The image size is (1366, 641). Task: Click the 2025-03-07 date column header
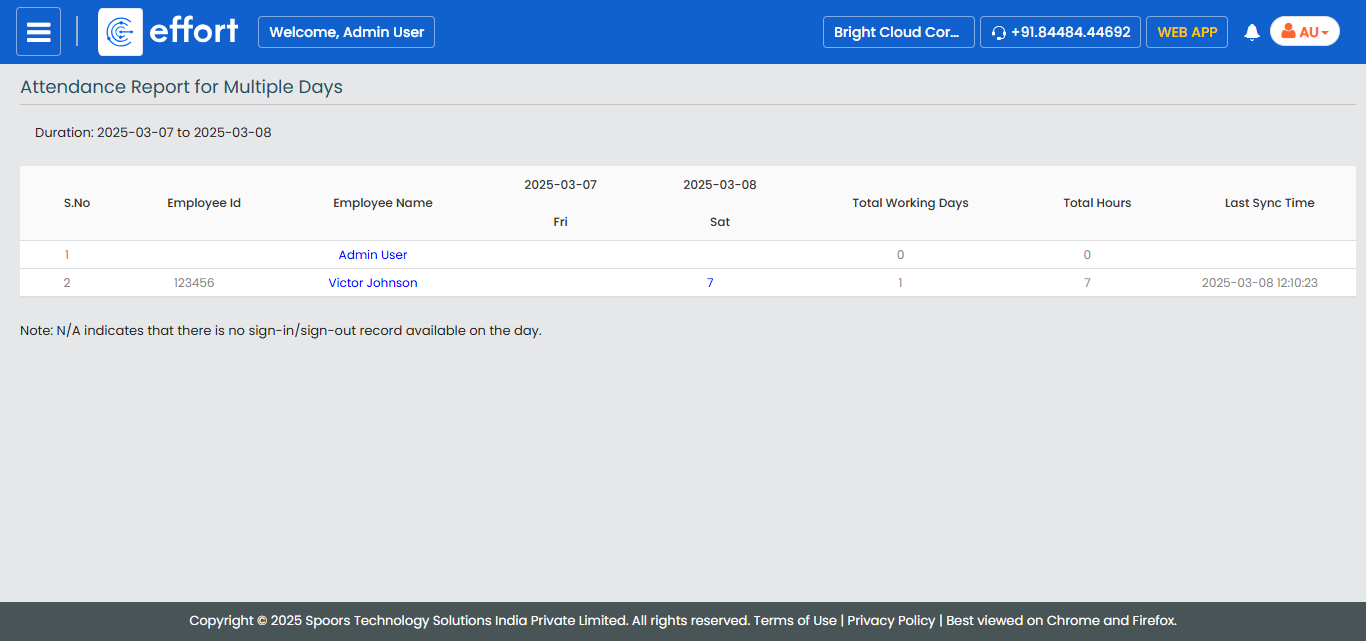point(560,185)
